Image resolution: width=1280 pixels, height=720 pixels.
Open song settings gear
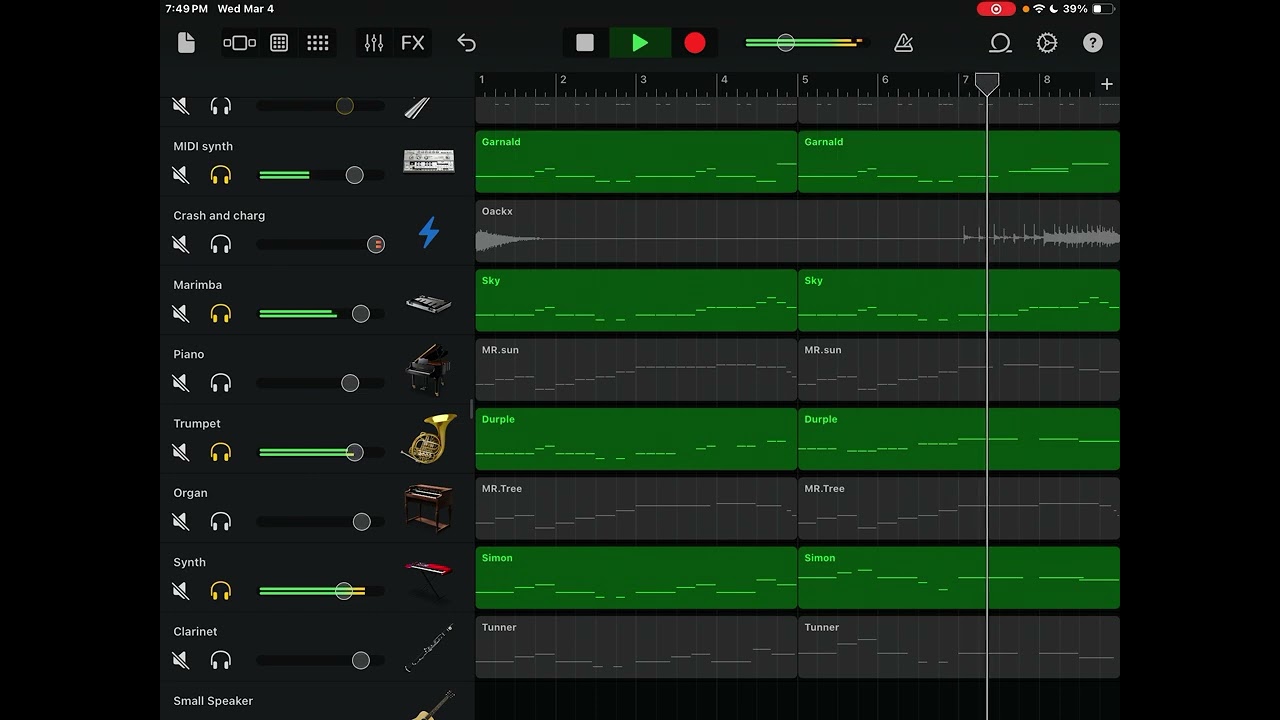pyautogui.click(x=1047, y=43)
